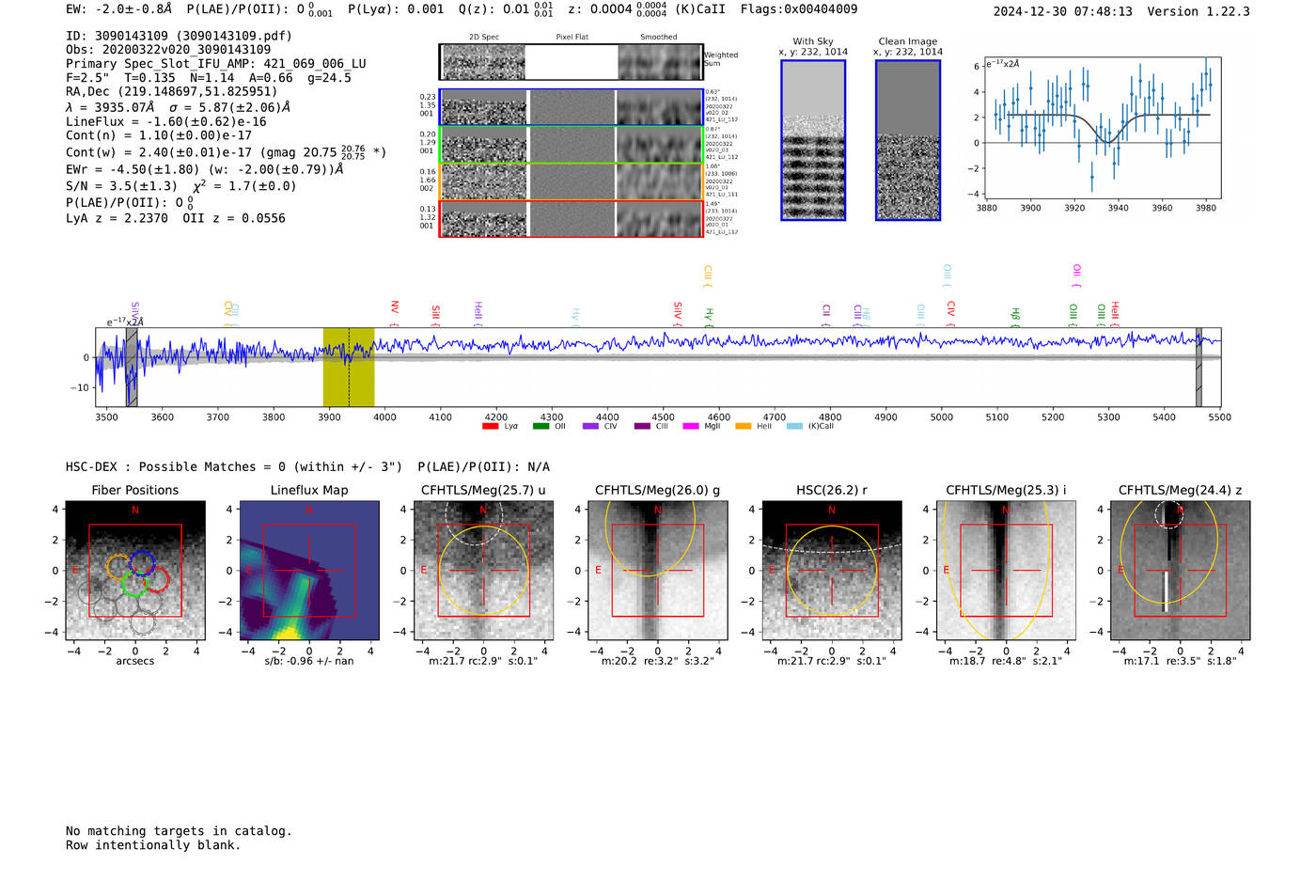Click the orange HeII legend swatch
This screenshot has width=1316, height=896.
click(744, 426)
